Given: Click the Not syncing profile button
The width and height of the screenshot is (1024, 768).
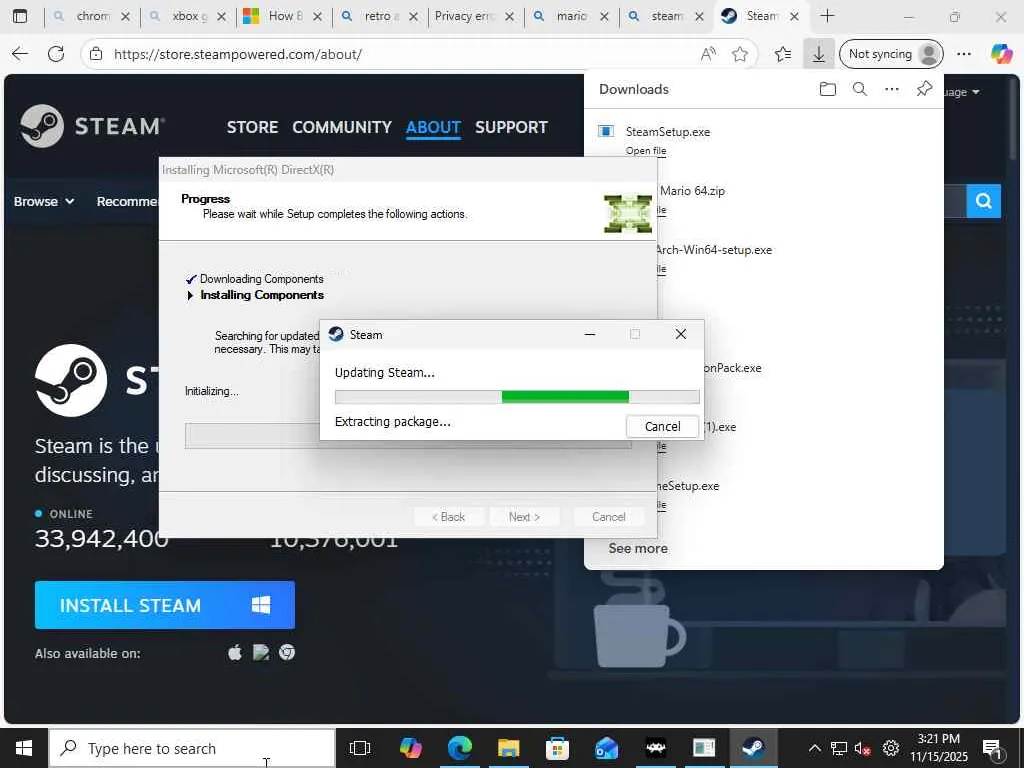Looking at the screenshot, I should (x=891, y=54).
